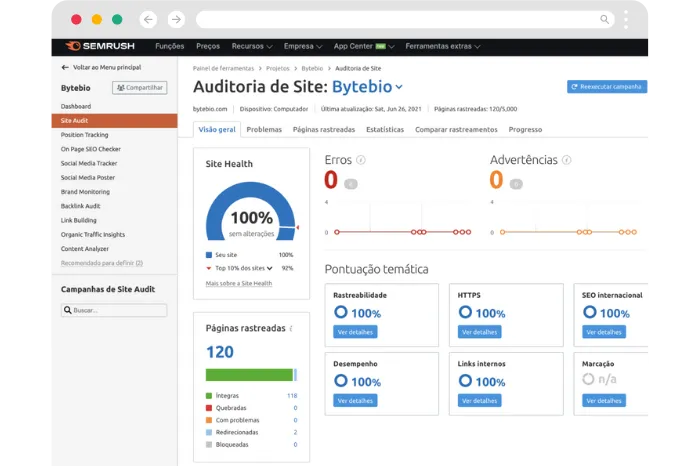The image size is (700, 466).
Task: Click the Marcação n/a circle icon
Action: (588, 379)
